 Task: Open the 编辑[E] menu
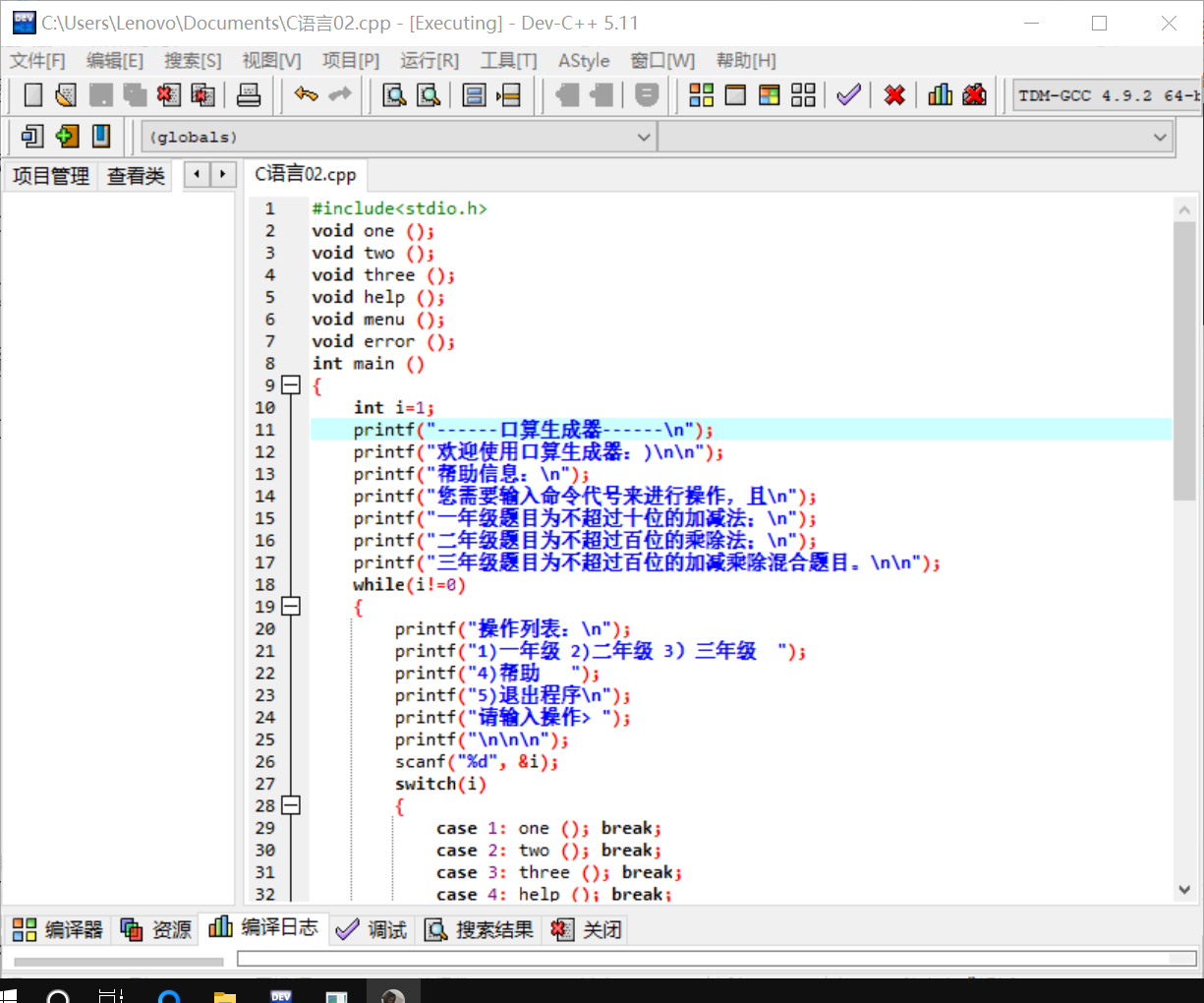click(115, 61)
